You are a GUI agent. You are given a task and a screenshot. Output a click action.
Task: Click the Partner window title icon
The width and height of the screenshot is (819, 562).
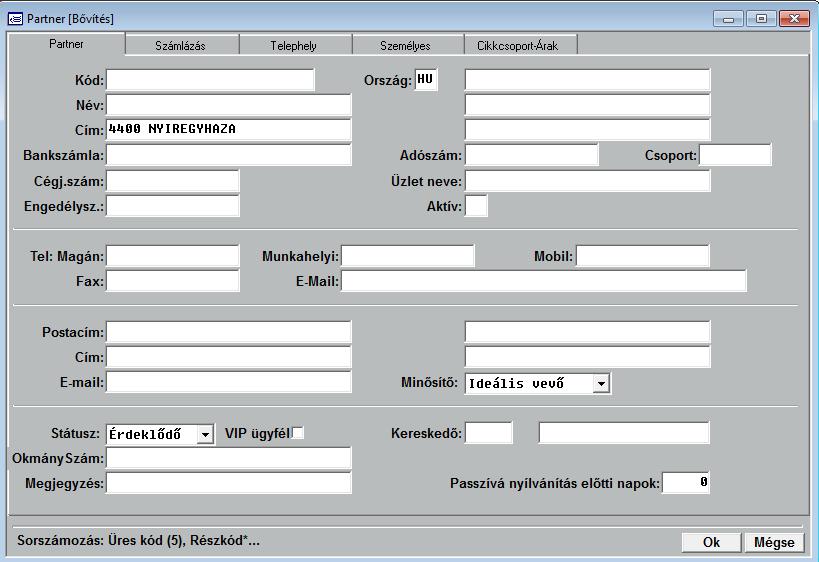pos(15,19)
